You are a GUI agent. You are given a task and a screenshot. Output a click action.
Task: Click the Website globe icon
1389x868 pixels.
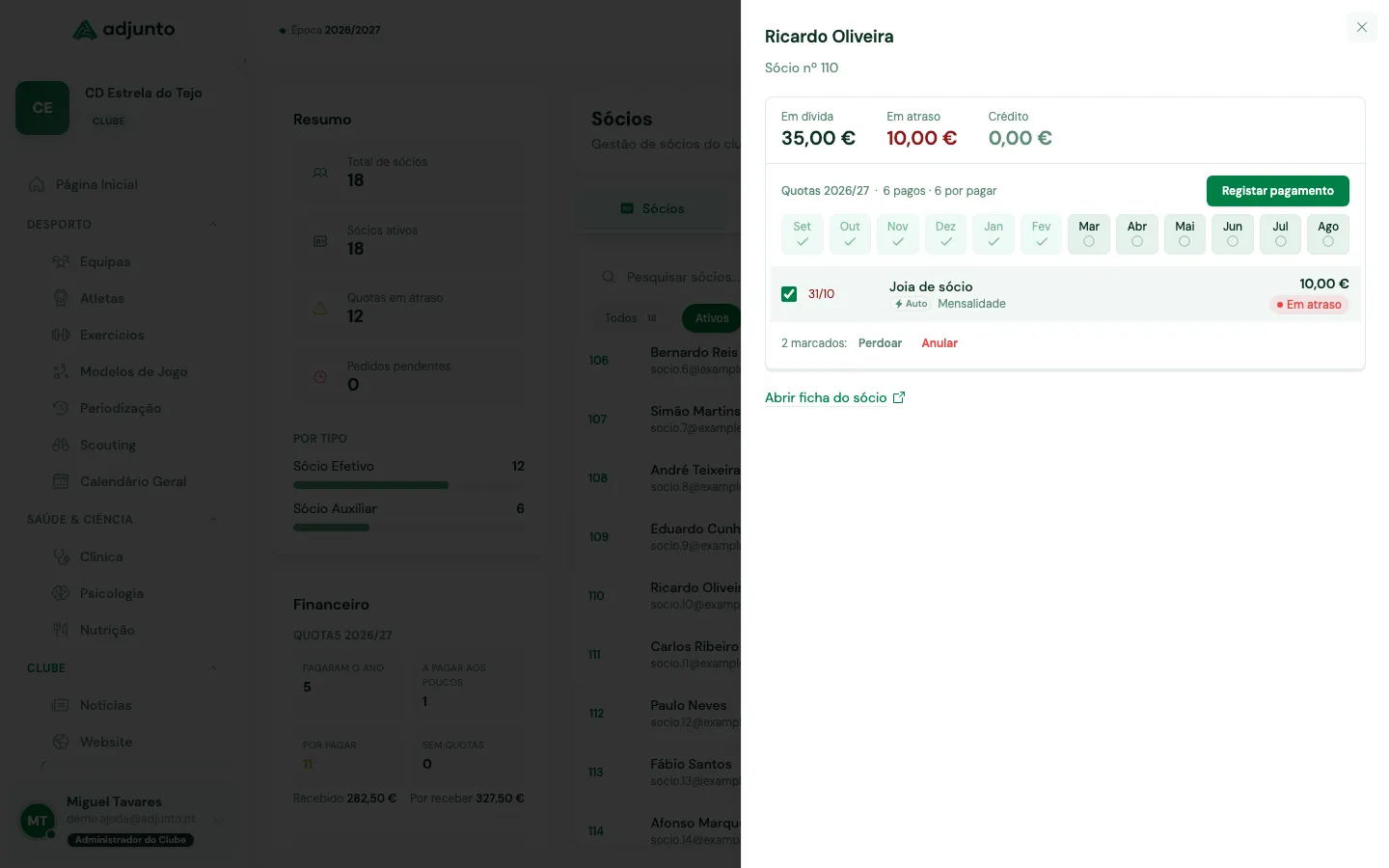pos(61,742)
